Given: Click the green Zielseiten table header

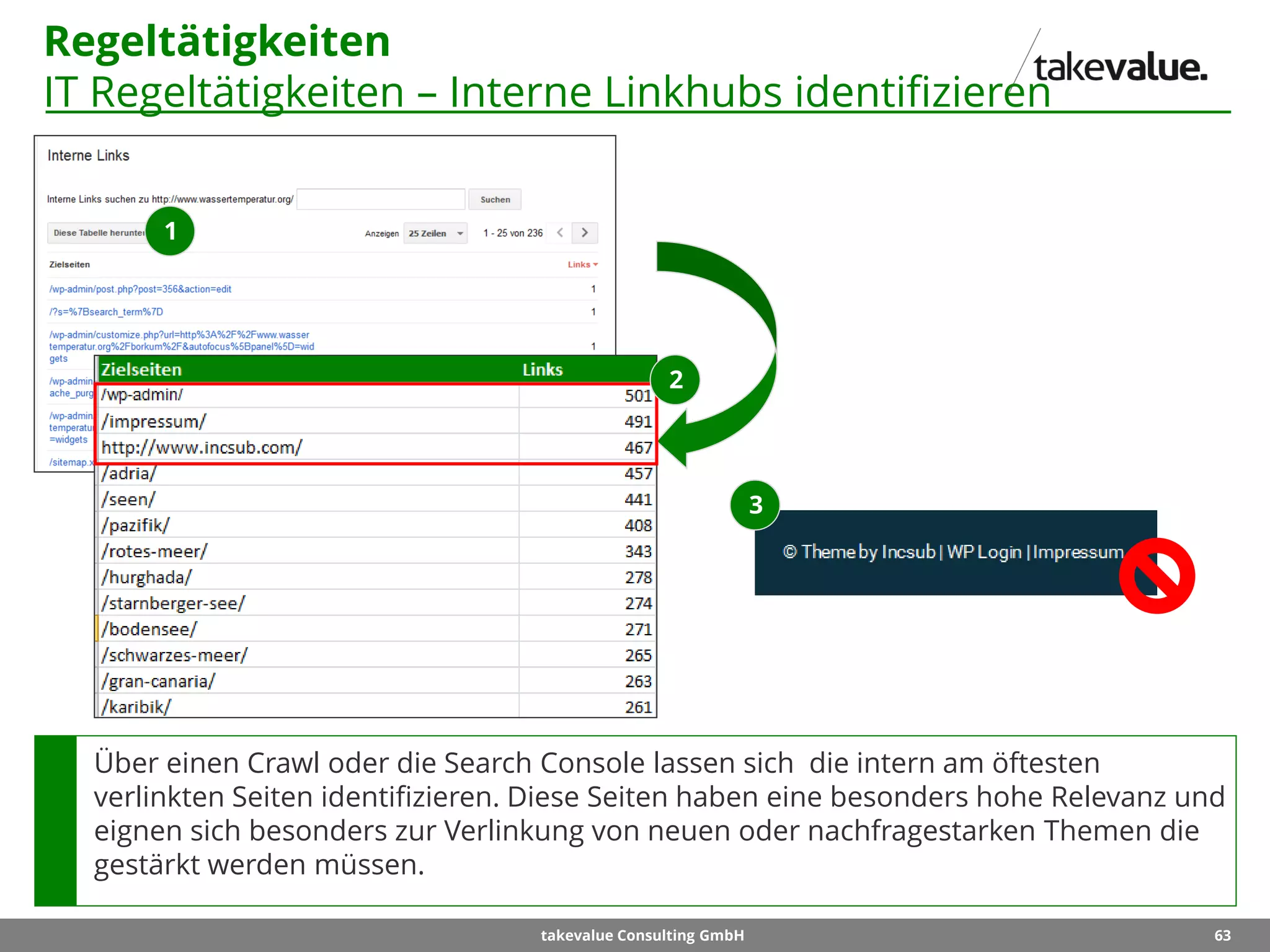Looking at the screenshot, I should (x=141, y=370).
